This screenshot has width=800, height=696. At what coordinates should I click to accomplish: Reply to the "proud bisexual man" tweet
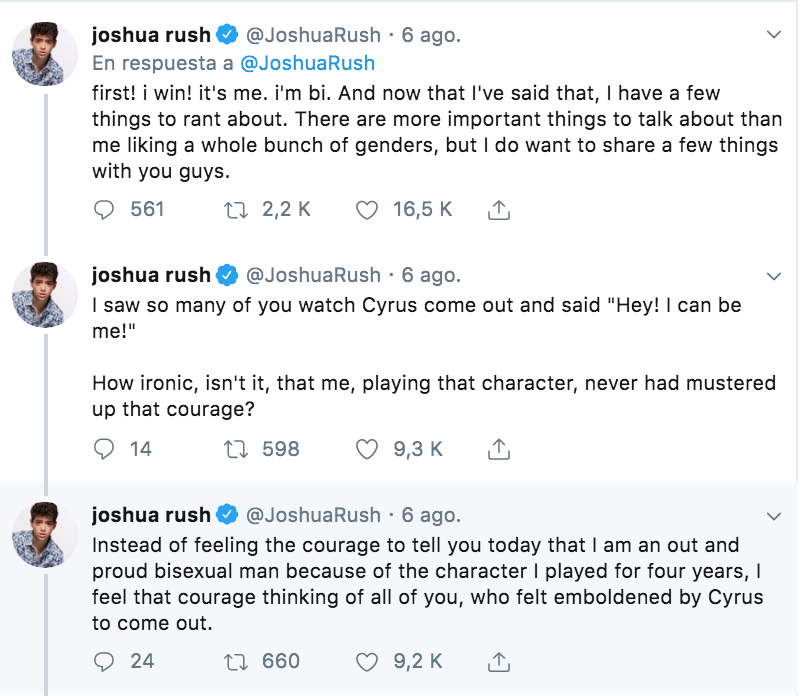pyautogui.click(x=105, y=661)
